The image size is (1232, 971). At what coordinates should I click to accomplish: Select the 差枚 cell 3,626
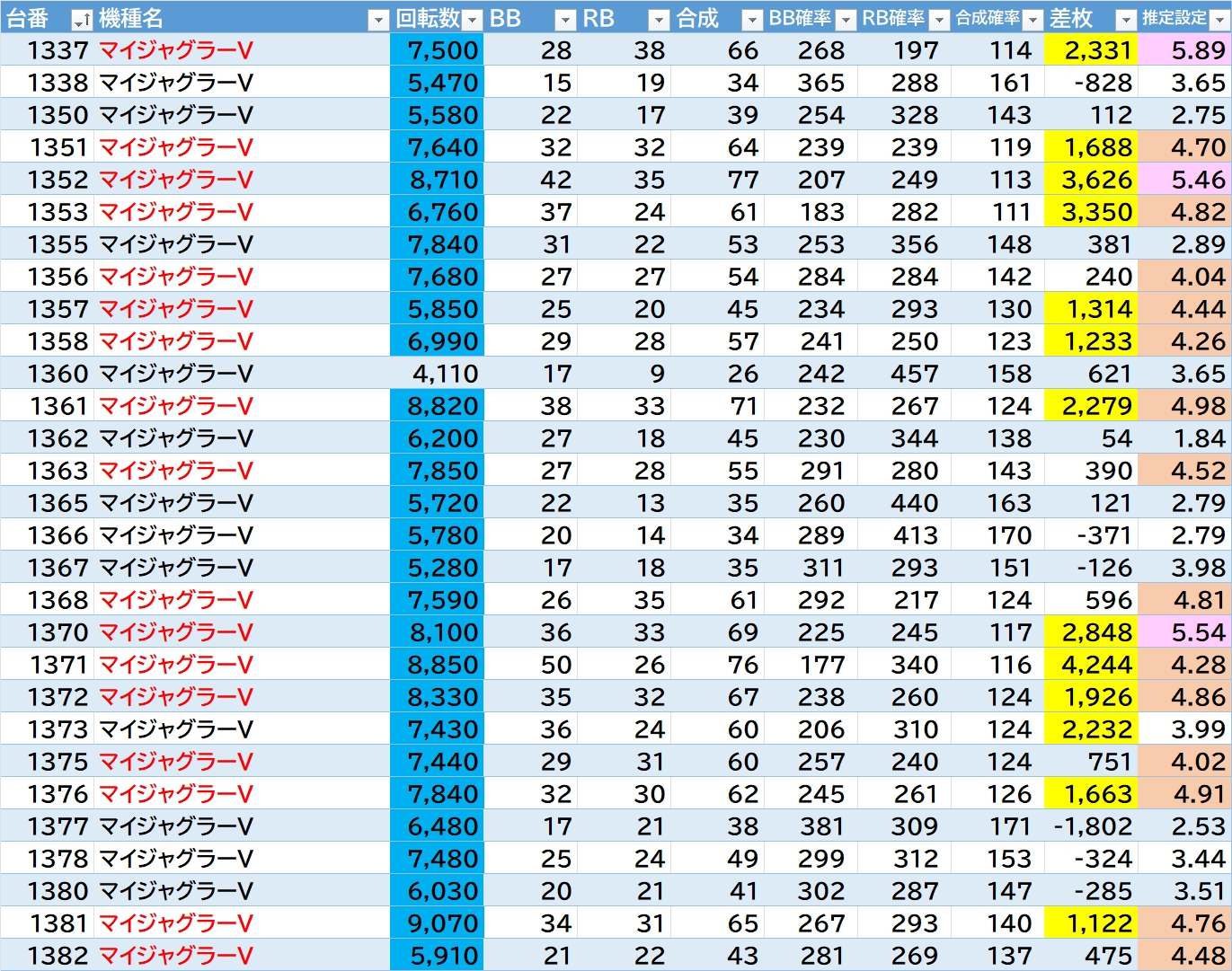[x=1091, y=180]
